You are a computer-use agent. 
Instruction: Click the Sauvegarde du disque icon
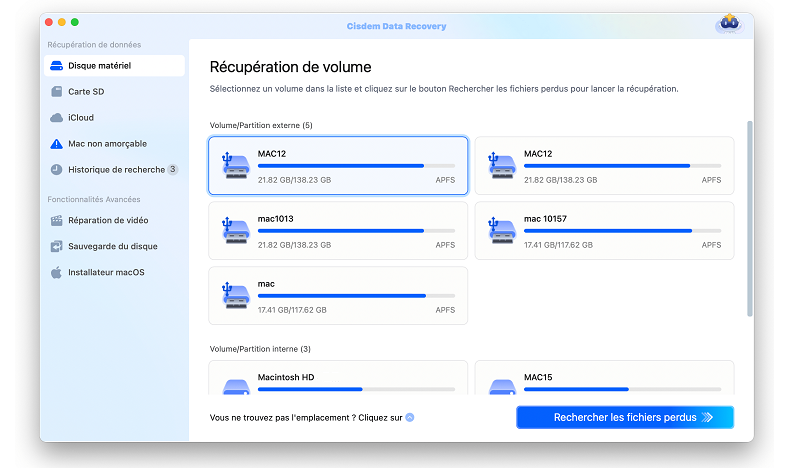click(x=57, y=246)
